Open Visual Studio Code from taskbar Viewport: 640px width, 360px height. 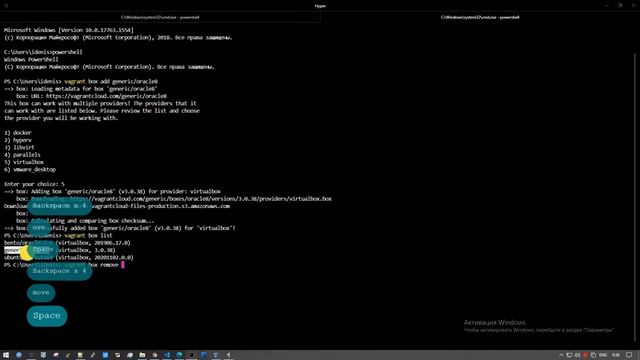pyautogui.click(x=167, y=355)
